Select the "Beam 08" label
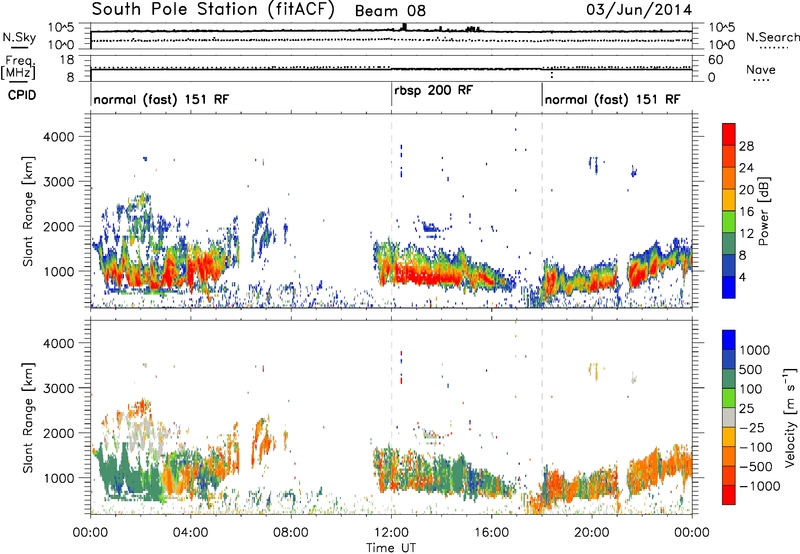The width and height of the screenshot is (800, 554). point(390,11)
